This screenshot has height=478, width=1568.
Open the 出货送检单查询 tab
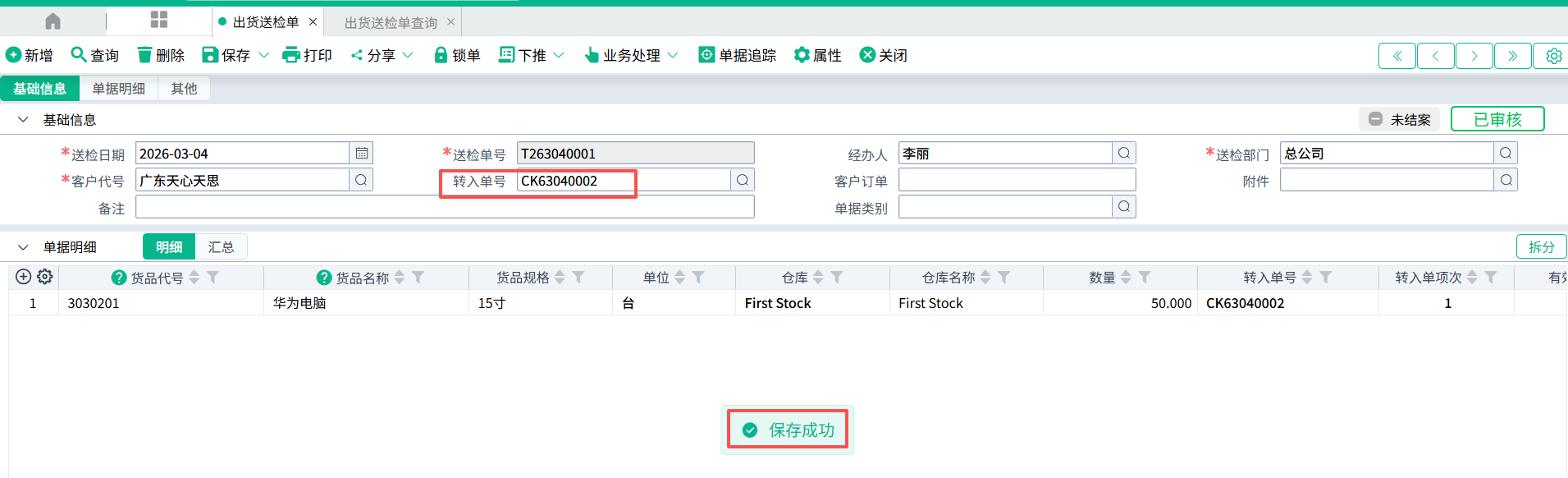[x=391, y=22]
